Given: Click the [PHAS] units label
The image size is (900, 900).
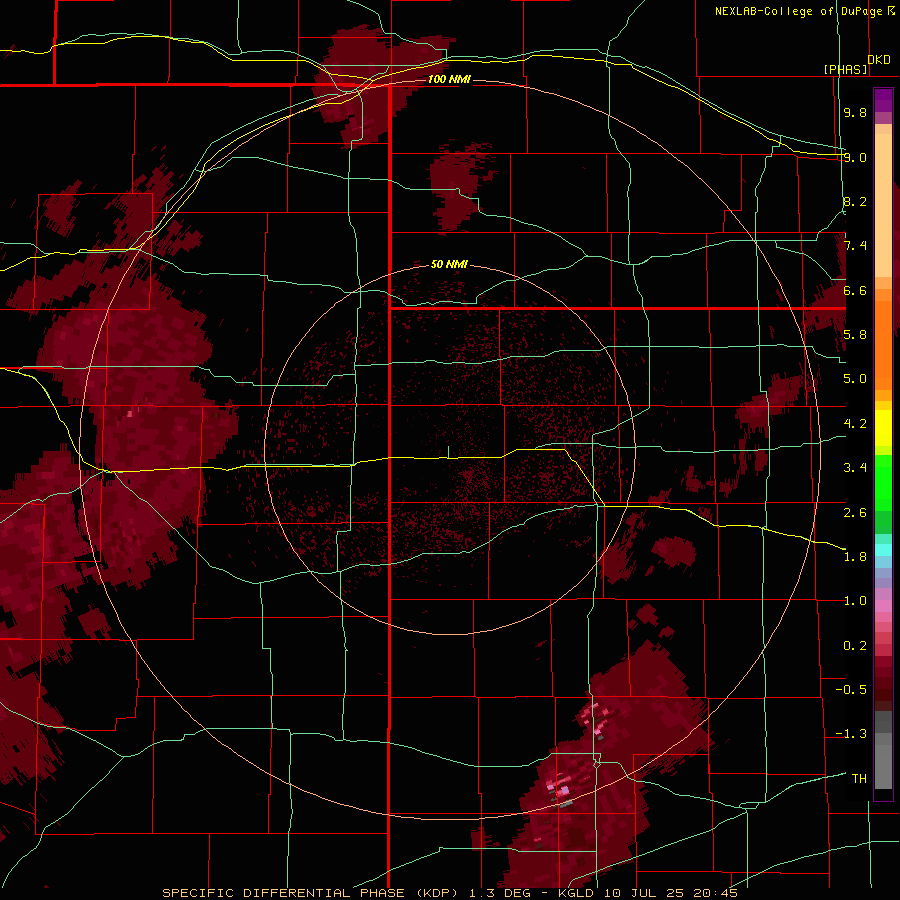Looking at the screenshot, I should [845, 69].
